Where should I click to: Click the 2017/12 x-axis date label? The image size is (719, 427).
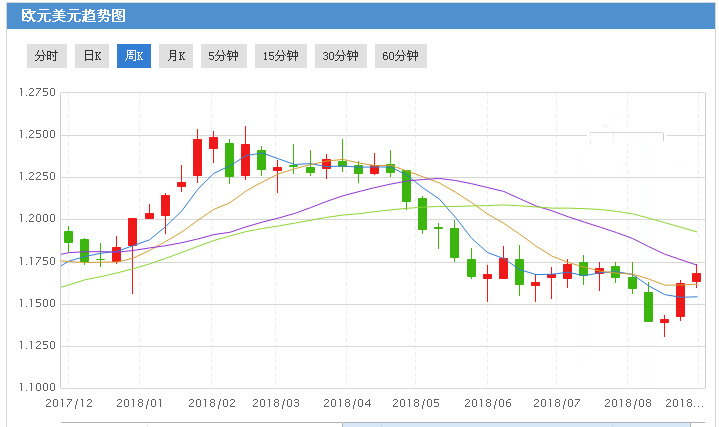pyautogui.click(x=70, y=403)
